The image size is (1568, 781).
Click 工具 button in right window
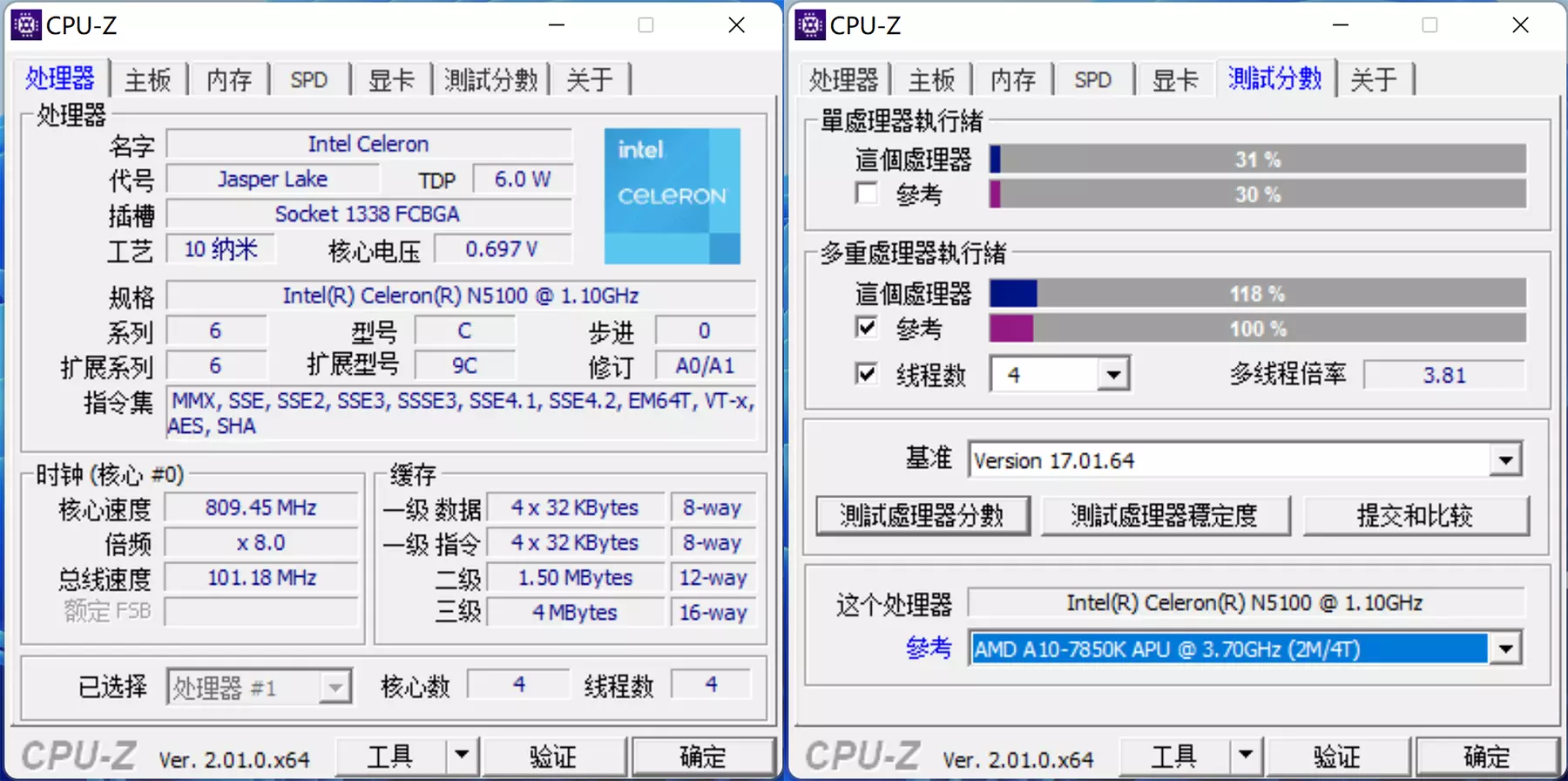[x=1174, y=756]
